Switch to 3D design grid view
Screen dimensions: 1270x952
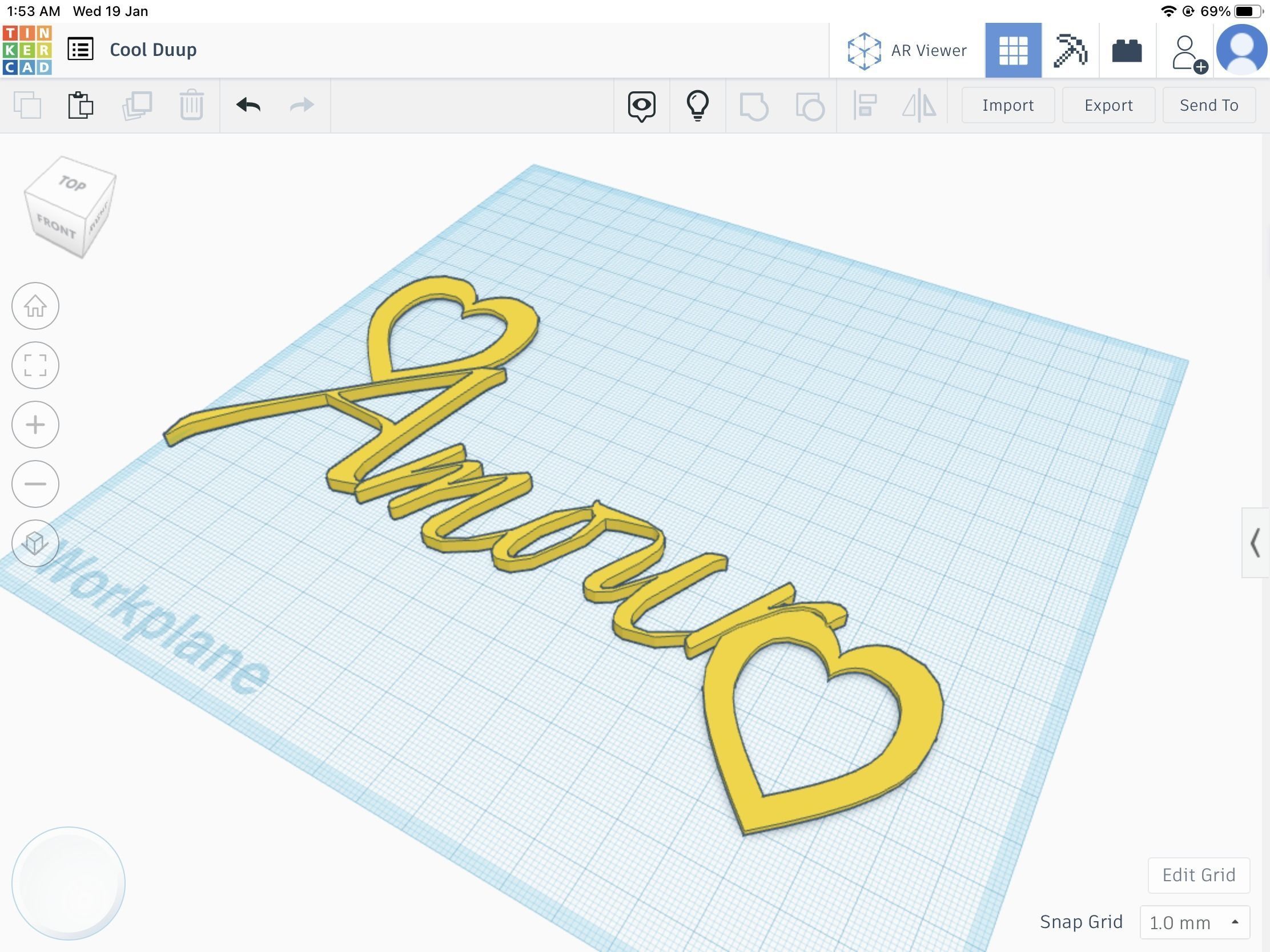click(1014, 50)
